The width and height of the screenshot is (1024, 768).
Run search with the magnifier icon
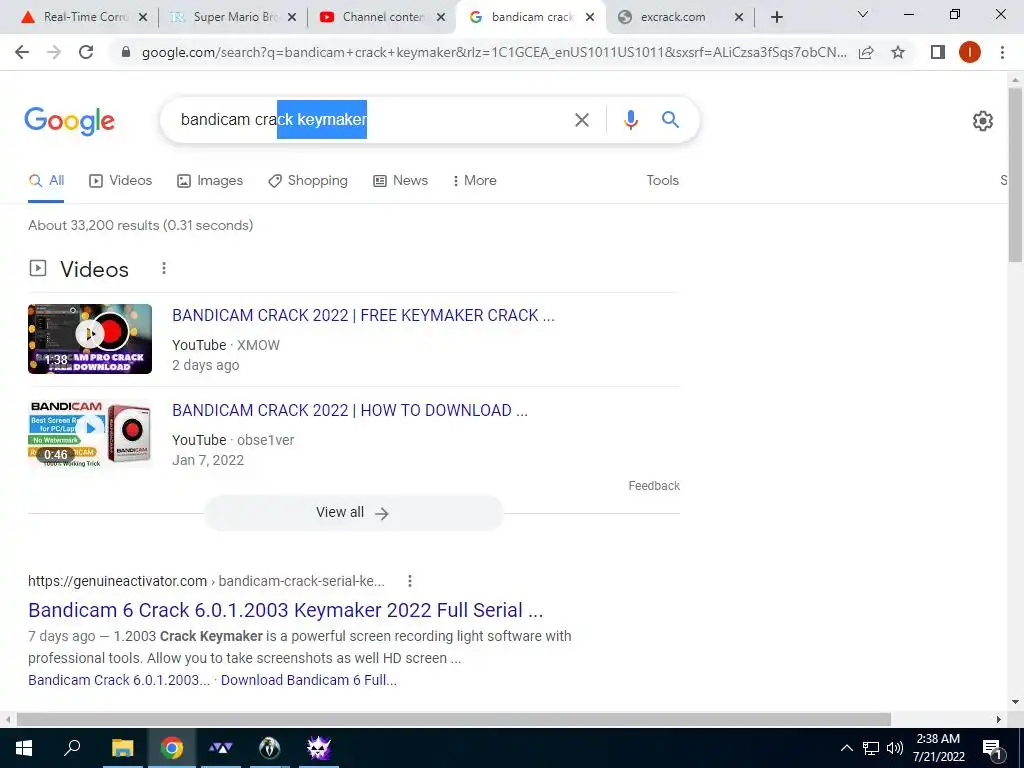[670, 120]
